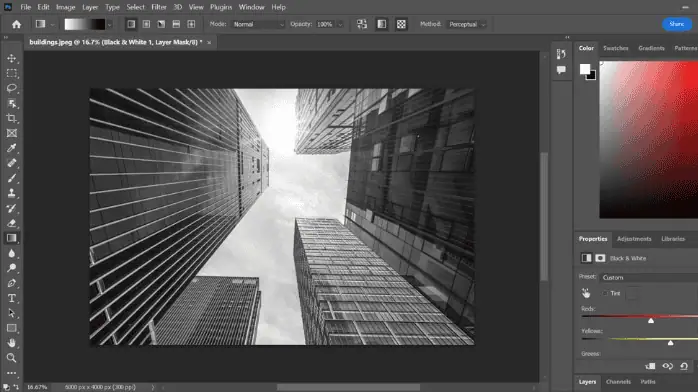Open the File menu
Image resolution: width=698 pixels, height=392 pixels.
(x=25, y=7)
